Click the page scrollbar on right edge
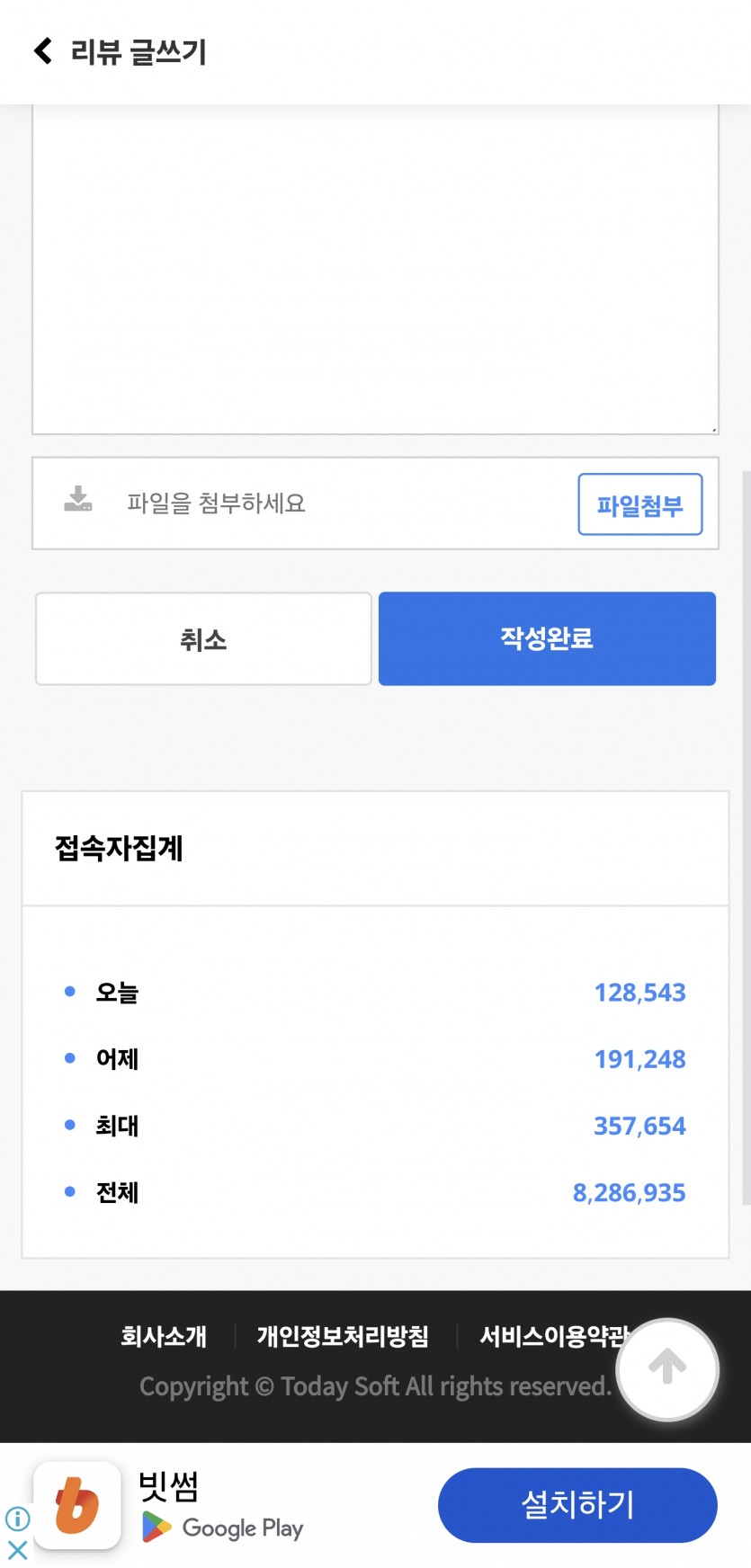This screenshot has height=1568, width=751. tap(746, 836)
